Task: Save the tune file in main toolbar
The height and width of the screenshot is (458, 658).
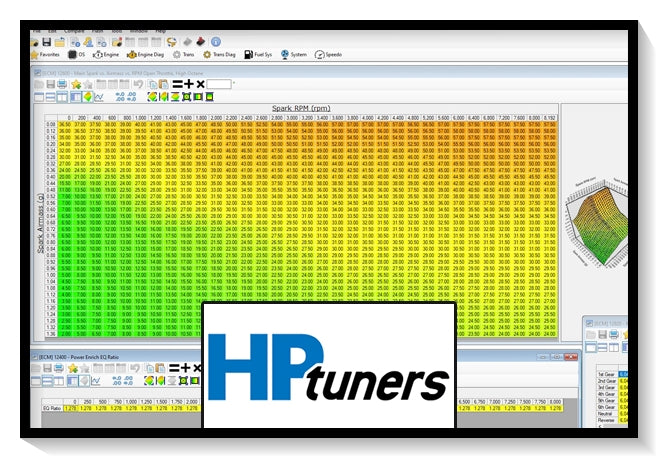Action: 47,42
